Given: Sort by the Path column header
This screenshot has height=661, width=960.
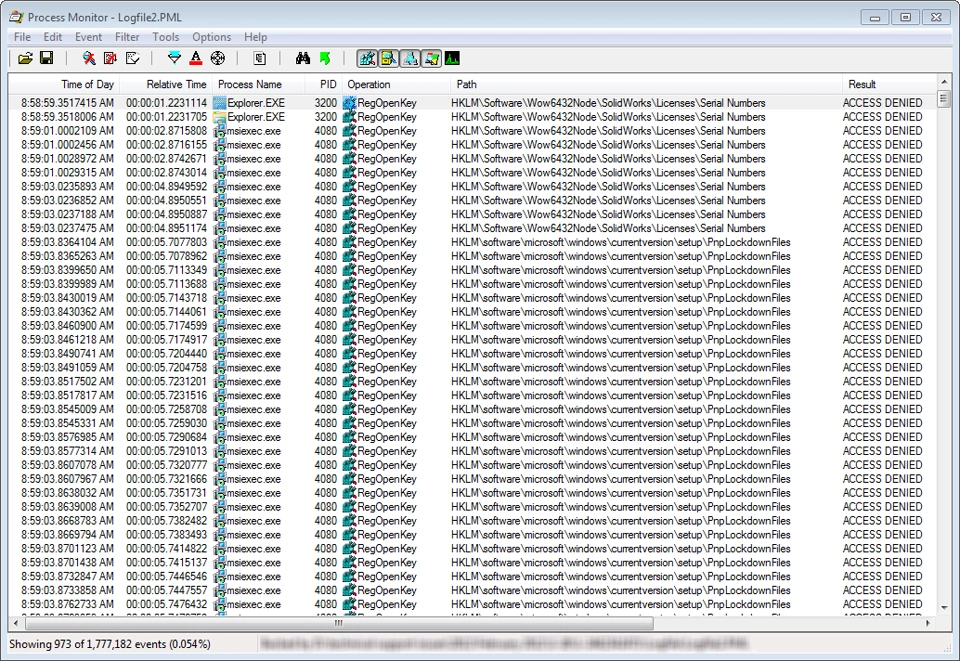Looking at the screenshot, I should (646, 84).
